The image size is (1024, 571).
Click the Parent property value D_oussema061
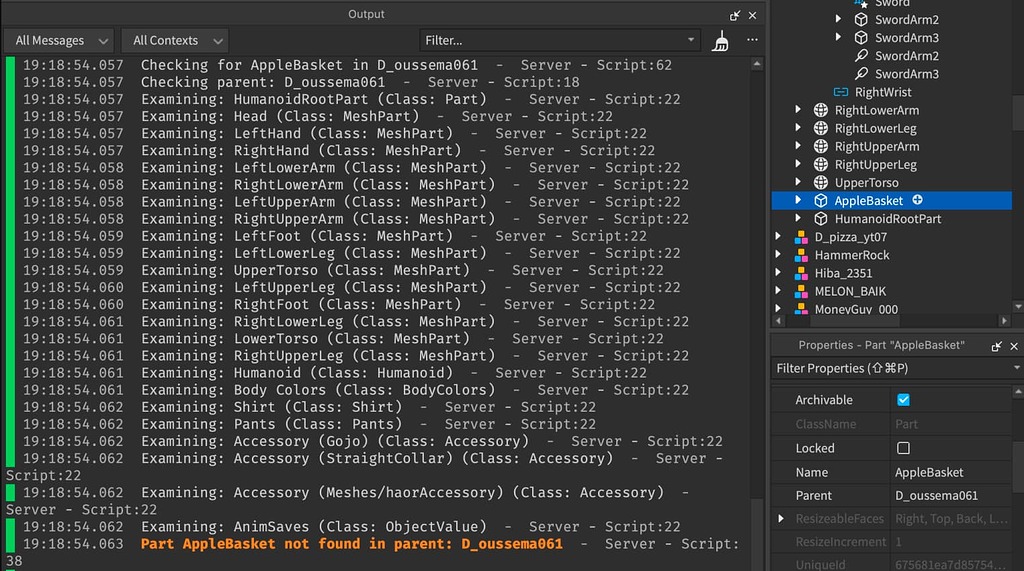pos(936,496)
